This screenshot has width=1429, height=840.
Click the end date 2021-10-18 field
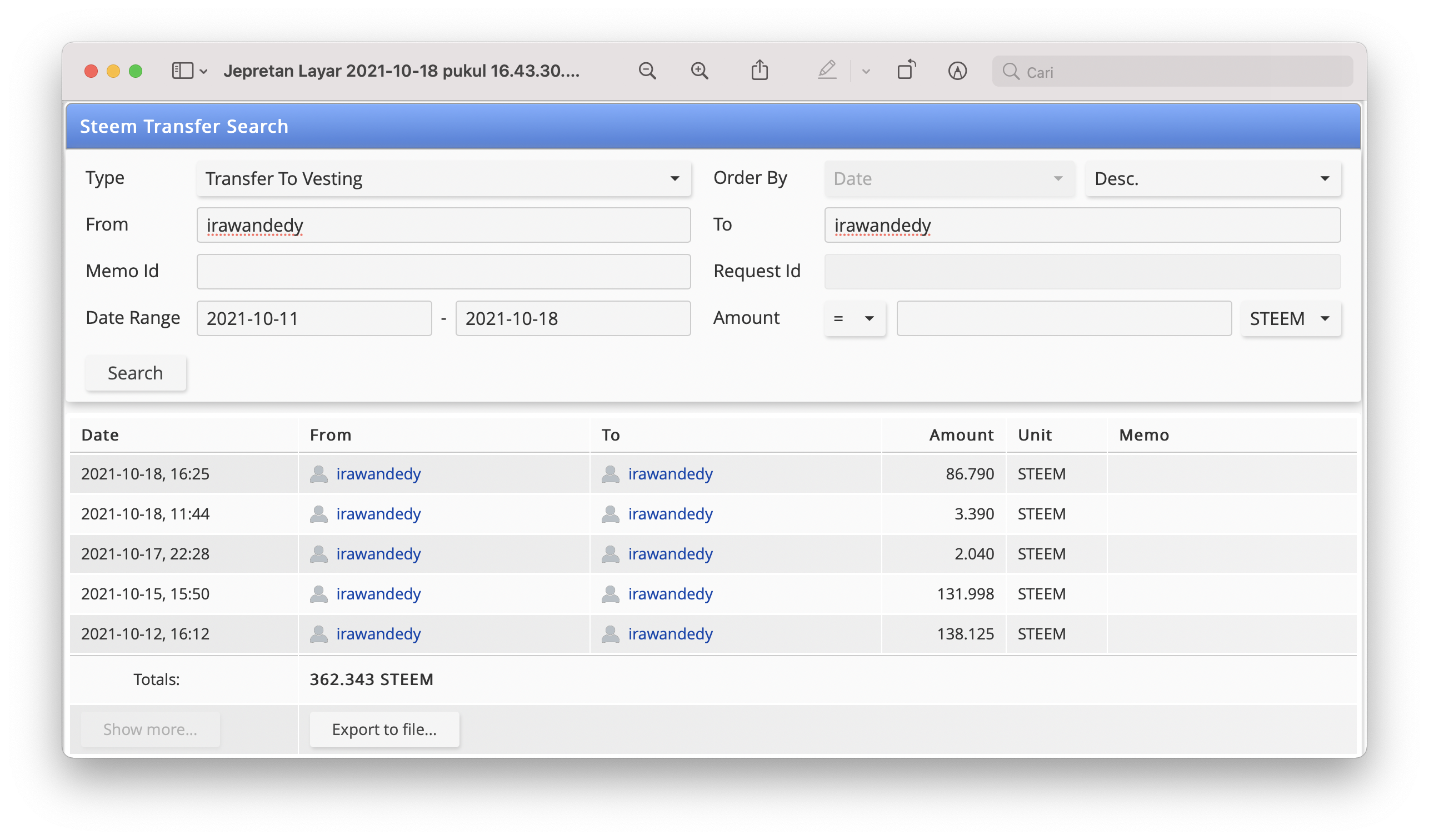click(x=573, y=318)
